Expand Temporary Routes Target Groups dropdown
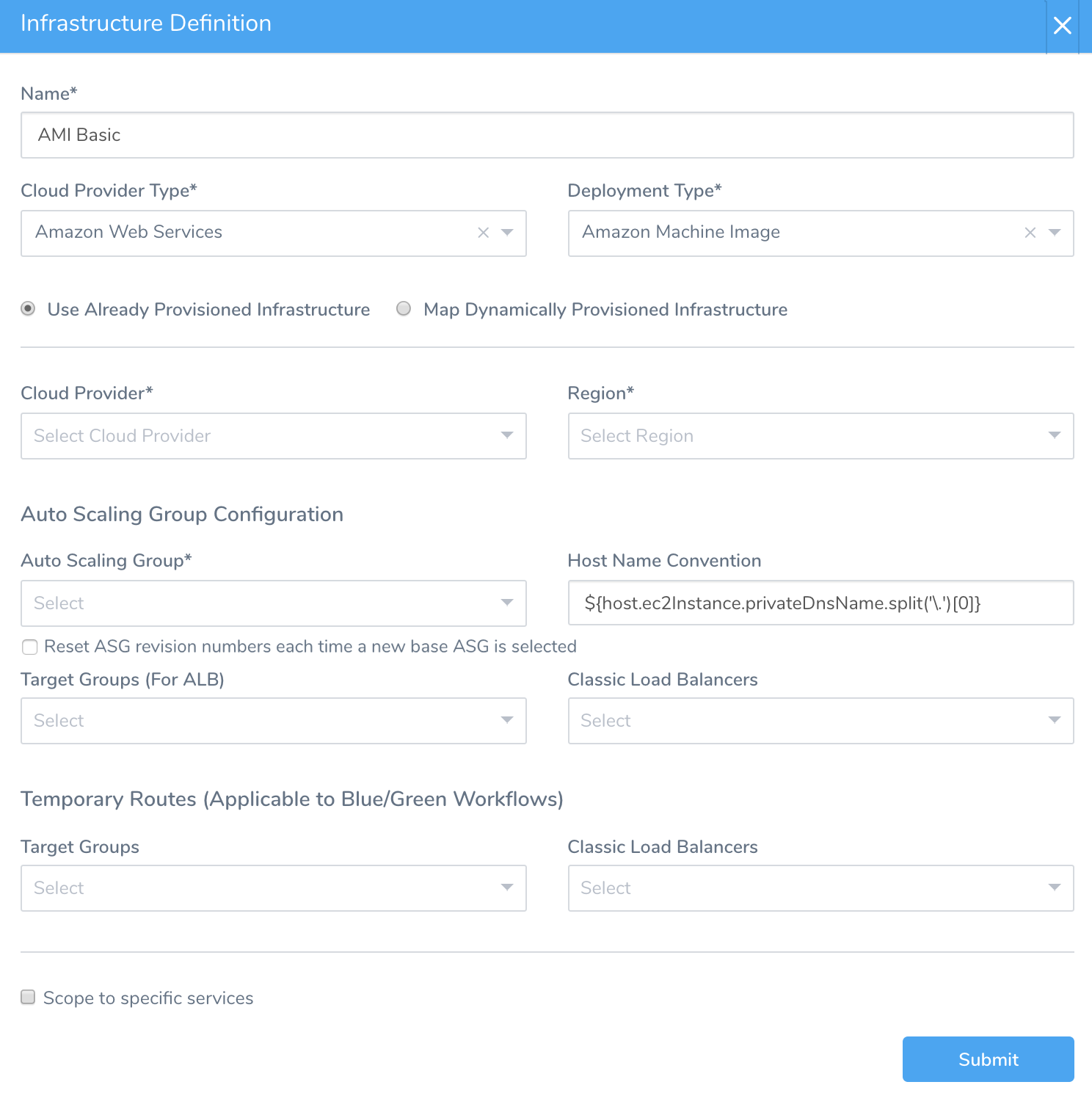Image resolution: width=1092 pixels, height=1104 pixels. [274, 888]
